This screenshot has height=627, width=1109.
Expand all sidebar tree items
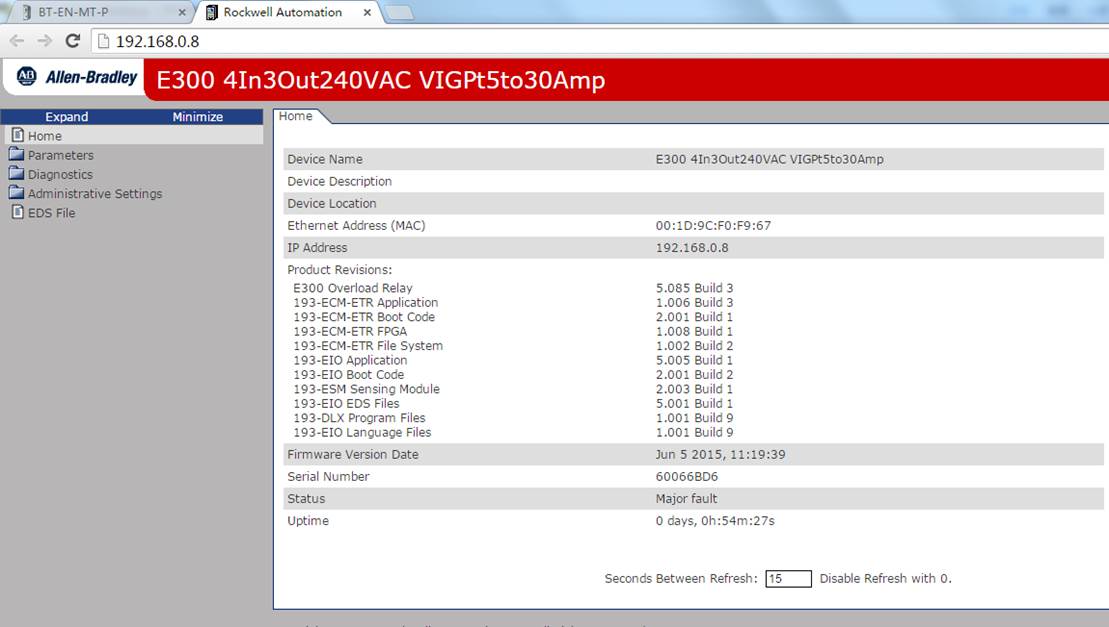tap(66, 117)
